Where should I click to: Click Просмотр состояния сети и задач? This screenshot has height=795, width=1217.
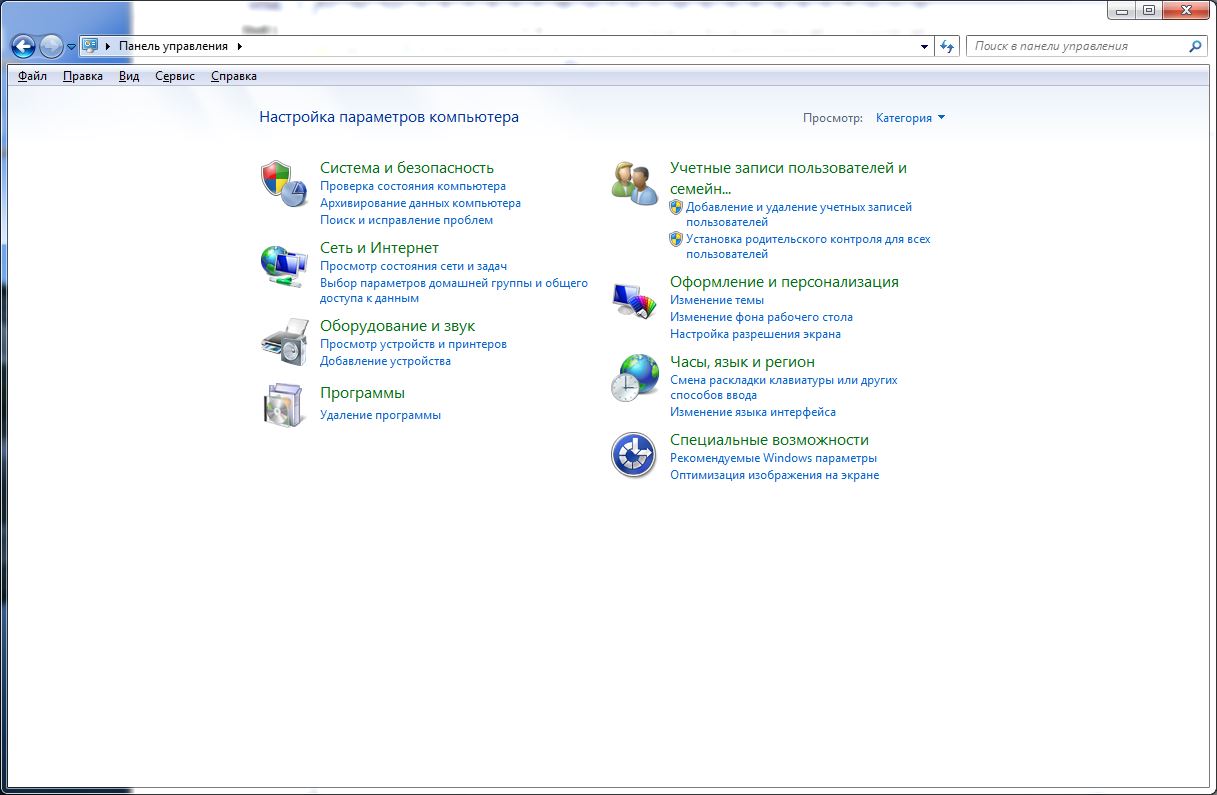pos(413,266)
